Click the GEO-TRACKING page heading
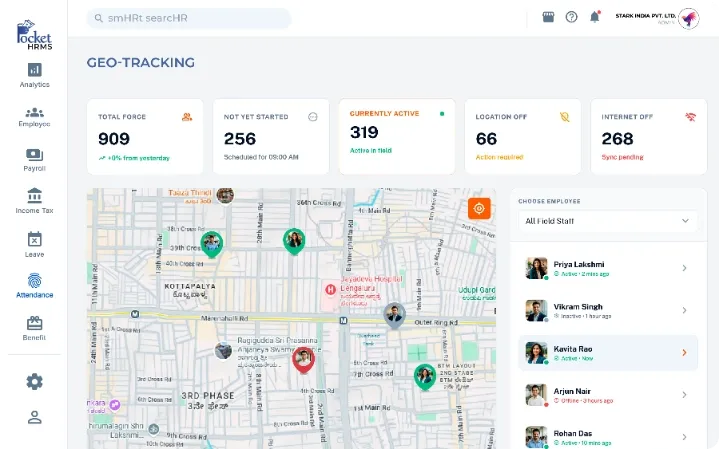Image resolution: width=719 pixels, height=449 pixels. click(141, 62)
